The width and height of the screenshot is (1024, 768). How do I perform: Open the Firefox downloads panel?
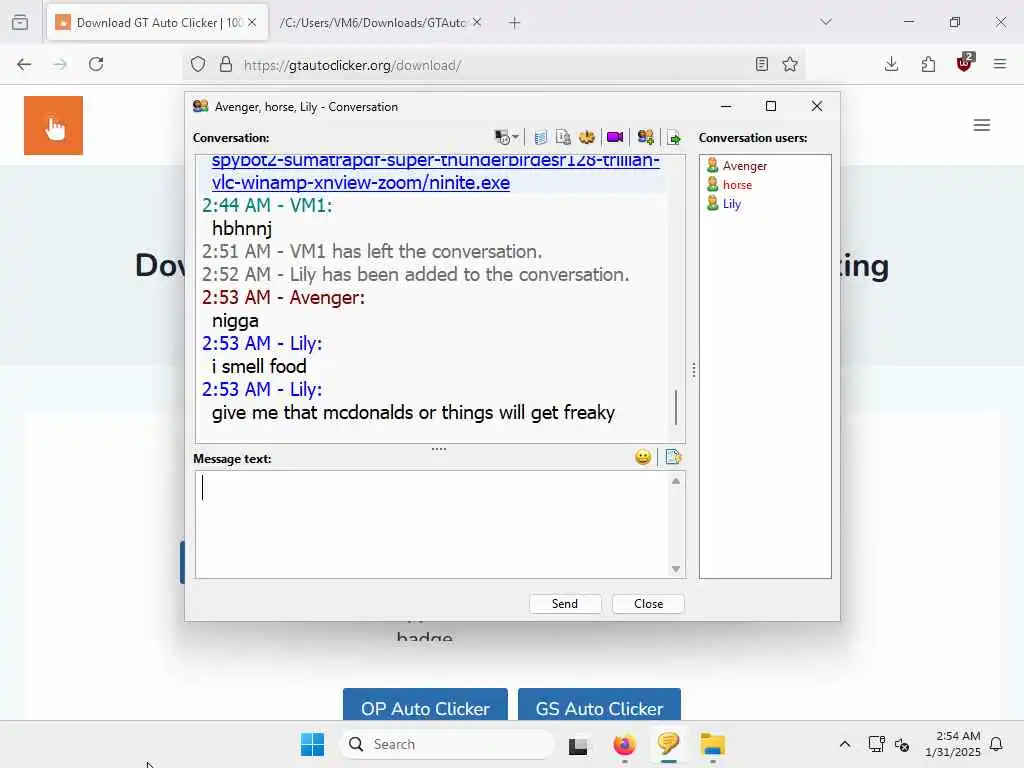coord(891,64)
